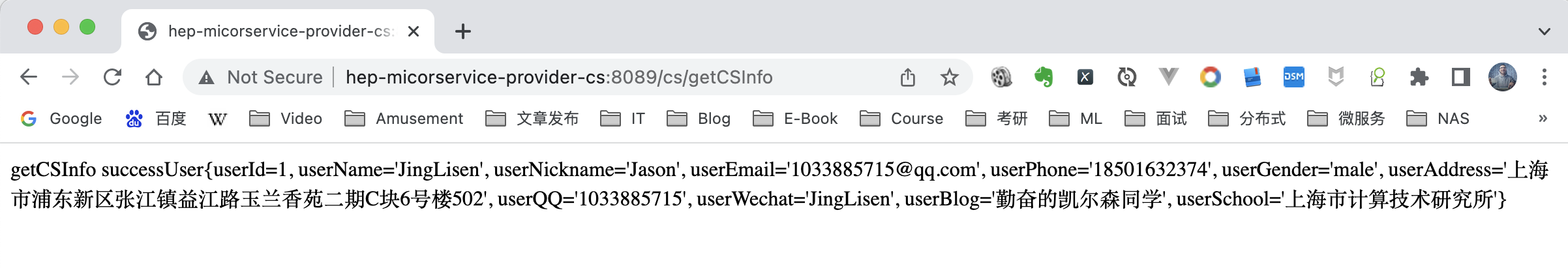The height and width of the screenshot is (270, 1568).
Task: Open the Vue devtools extension
Action: point(1168,77)
